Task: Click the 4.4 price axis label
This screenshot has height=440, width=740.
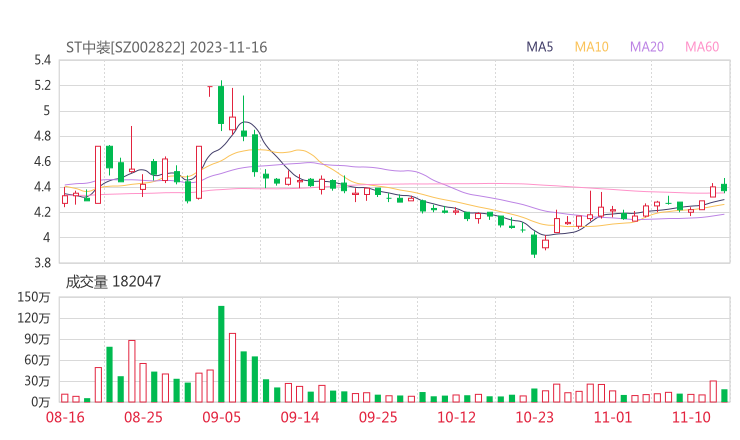Action: [42, 187]
